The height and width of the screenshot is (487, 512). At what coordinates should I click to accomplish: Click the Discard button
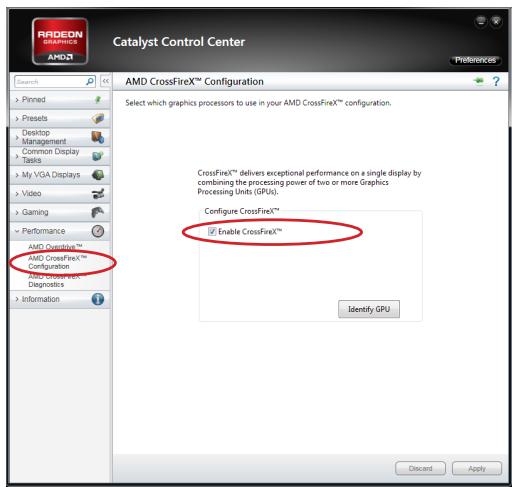pos(420,468)
